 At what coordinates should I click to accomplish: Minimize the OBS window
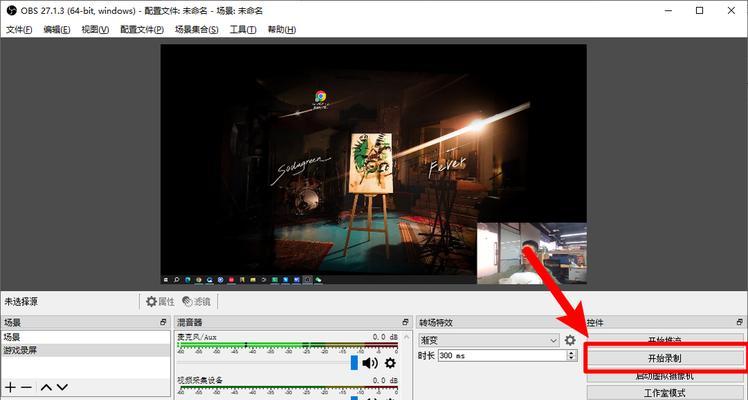[x=668, y=10]
